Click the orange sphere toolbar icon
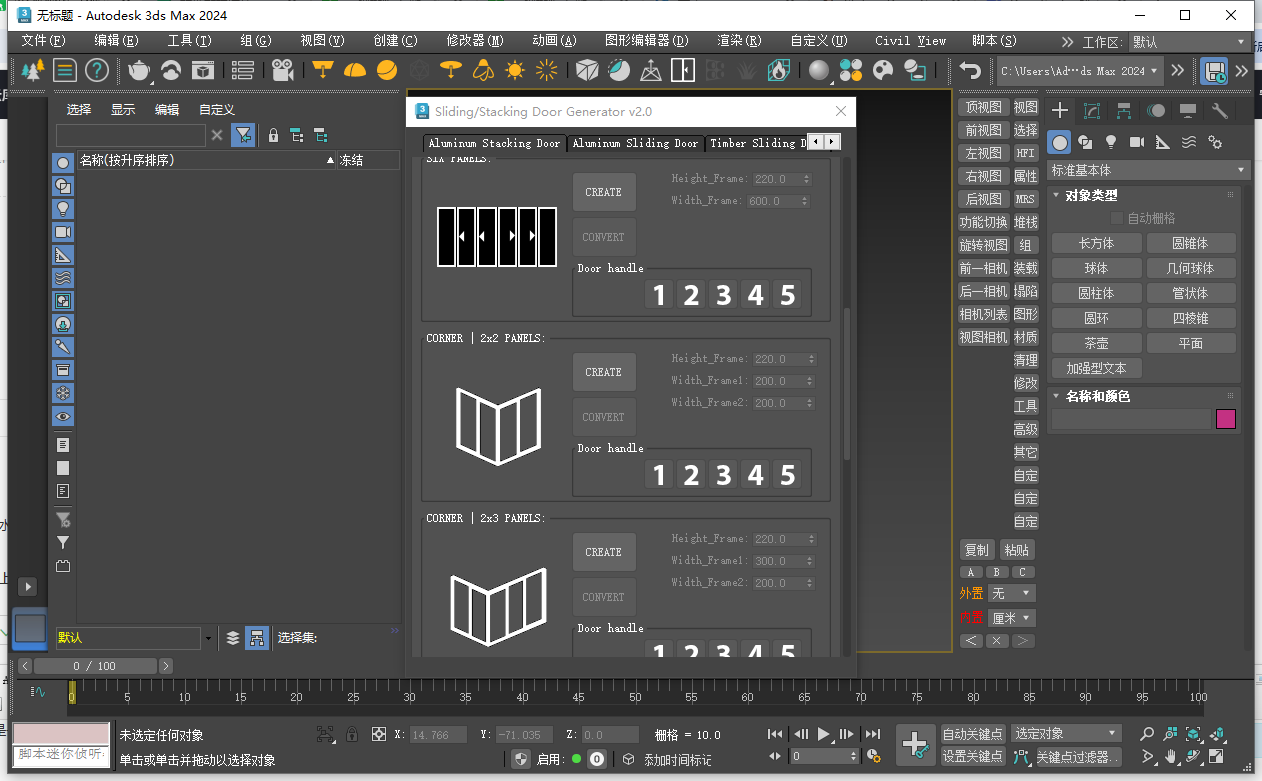The image size is (1262, 781). coord(387,70)
